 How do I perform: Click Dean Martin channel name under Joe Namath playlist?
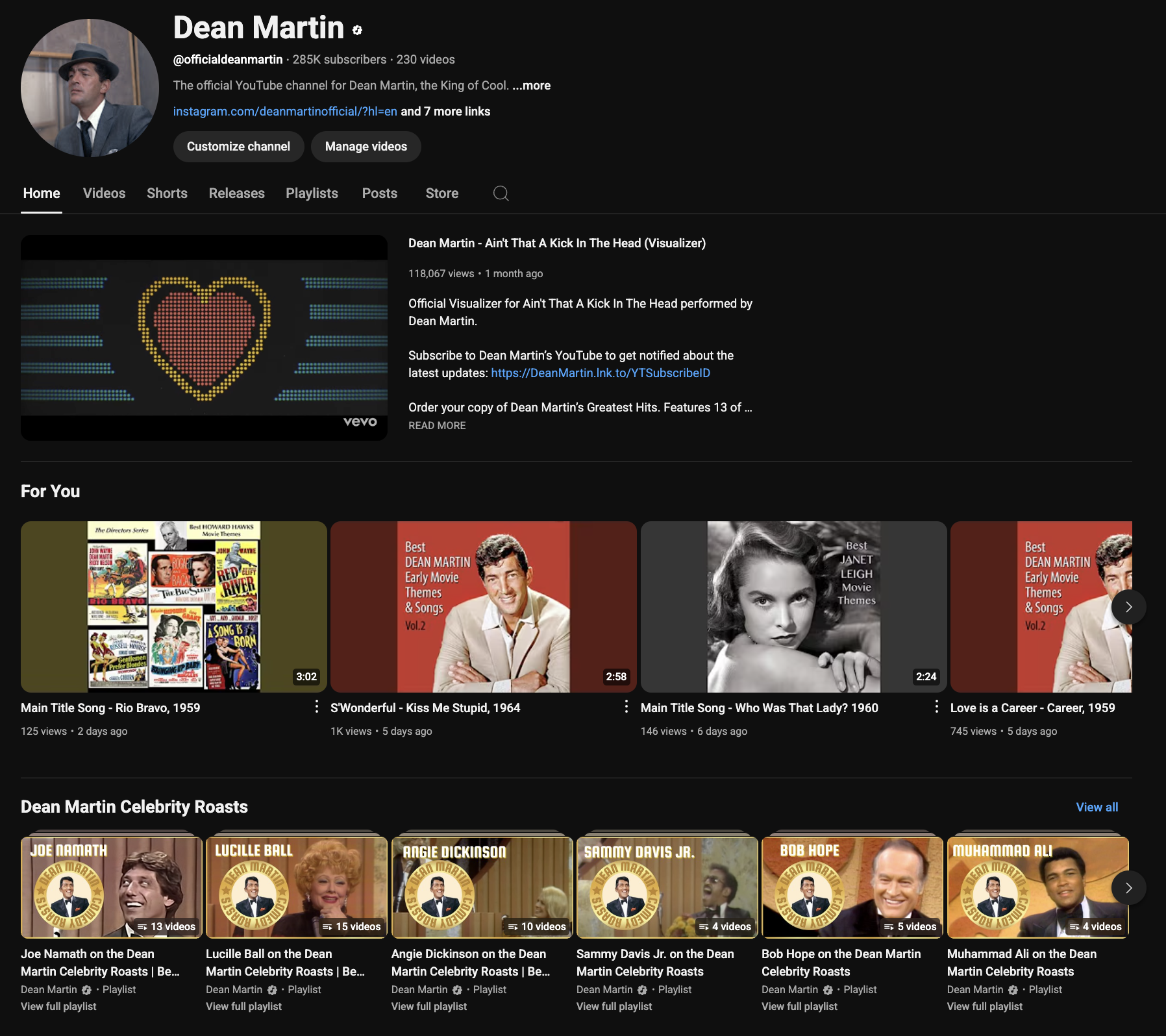49,989
